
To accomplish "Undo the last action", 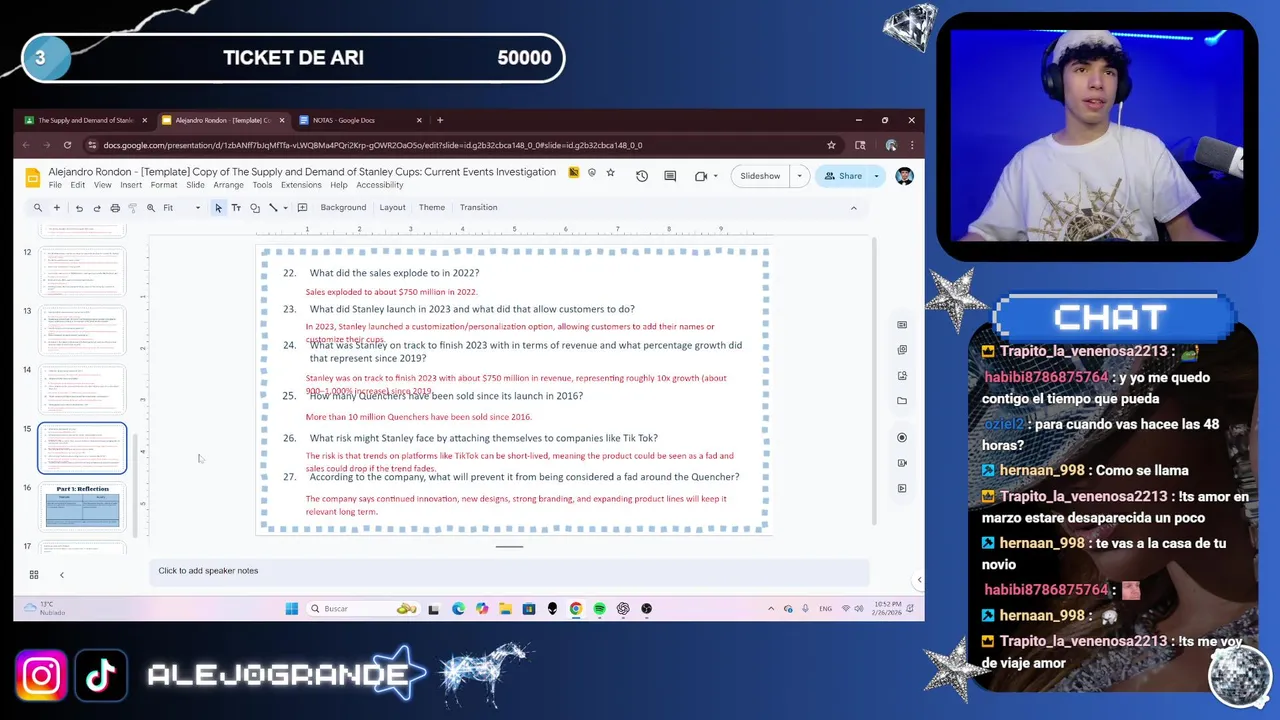I will click(79, 208).
